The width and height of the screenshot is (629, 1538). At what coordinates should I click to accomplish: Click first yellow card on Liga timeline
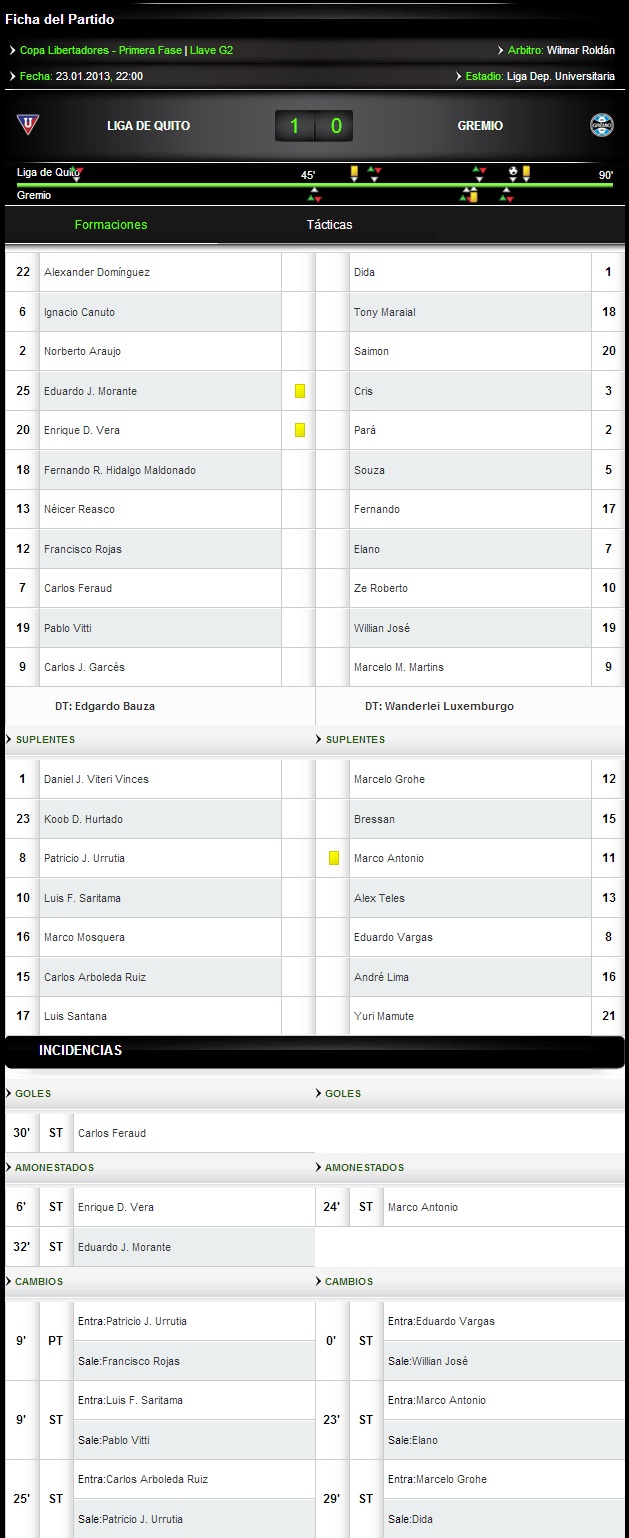354,172
